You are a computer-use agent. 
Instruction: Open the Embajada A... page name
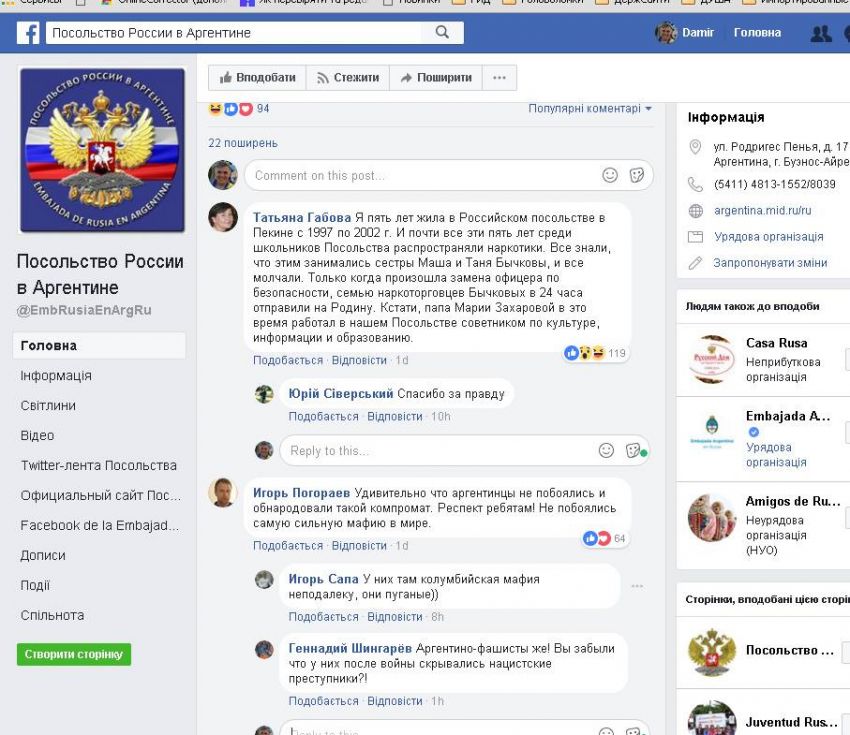tap(788, 416)
